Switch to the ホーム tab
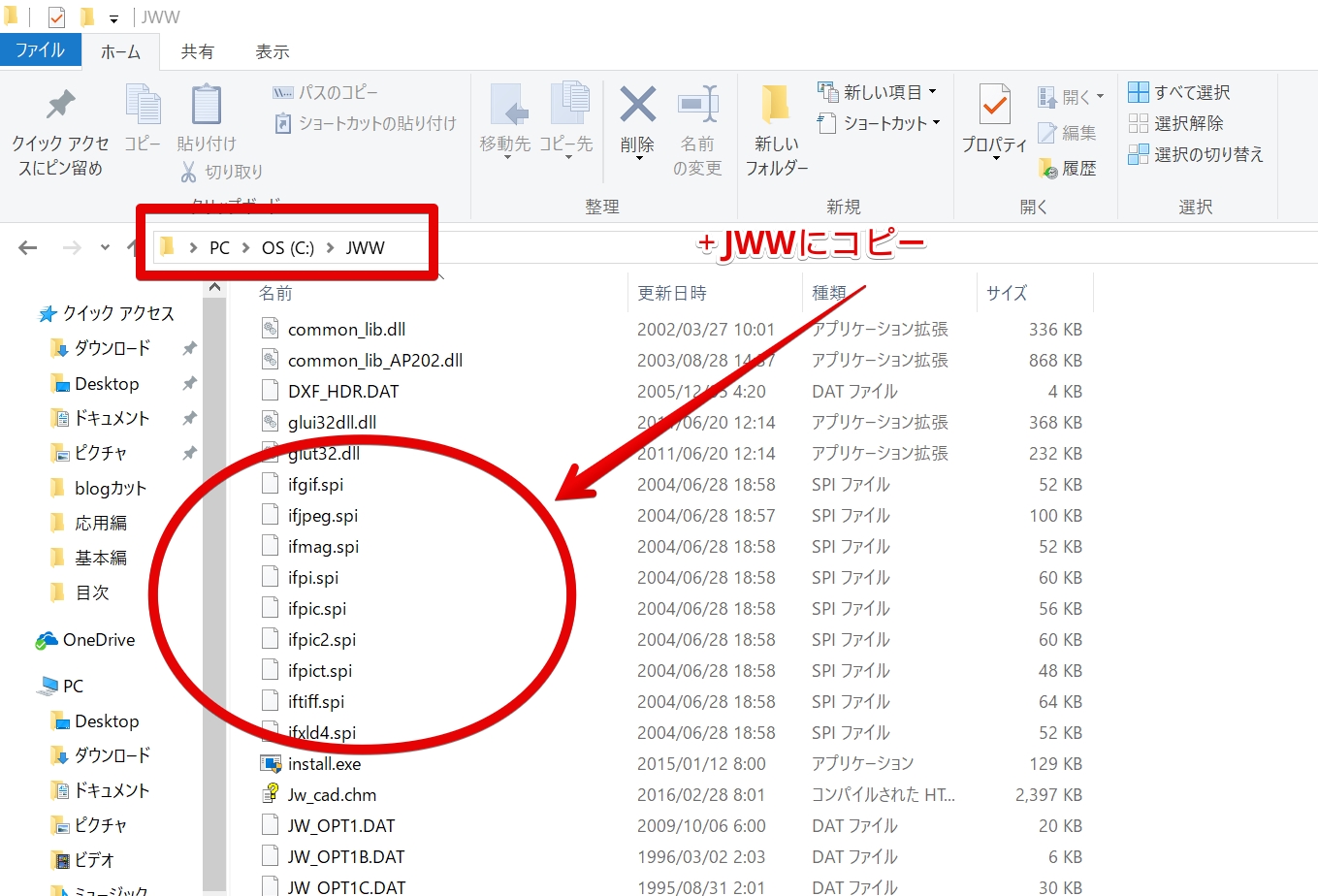The image size is (1318, 896). tap(120, 51)
